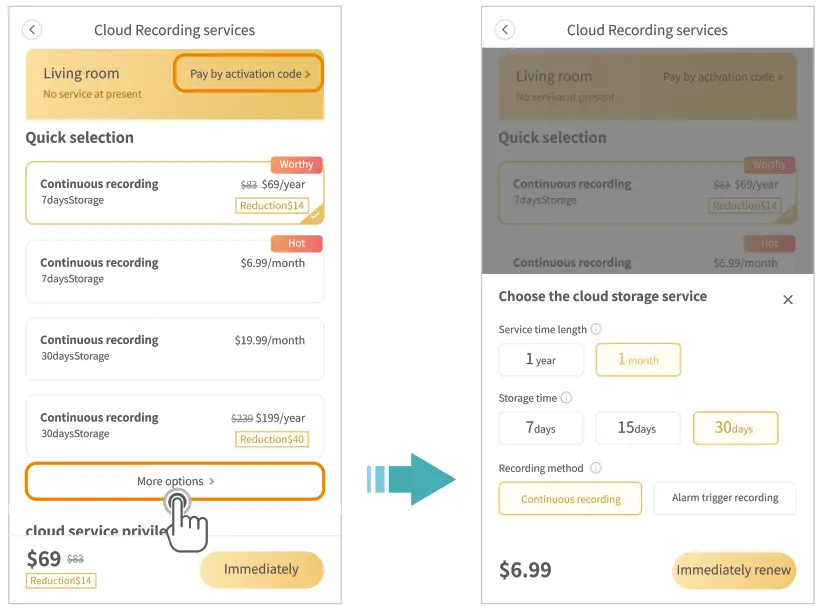Select $6.99/month 7daysStorage plan

tap(175, 270)
